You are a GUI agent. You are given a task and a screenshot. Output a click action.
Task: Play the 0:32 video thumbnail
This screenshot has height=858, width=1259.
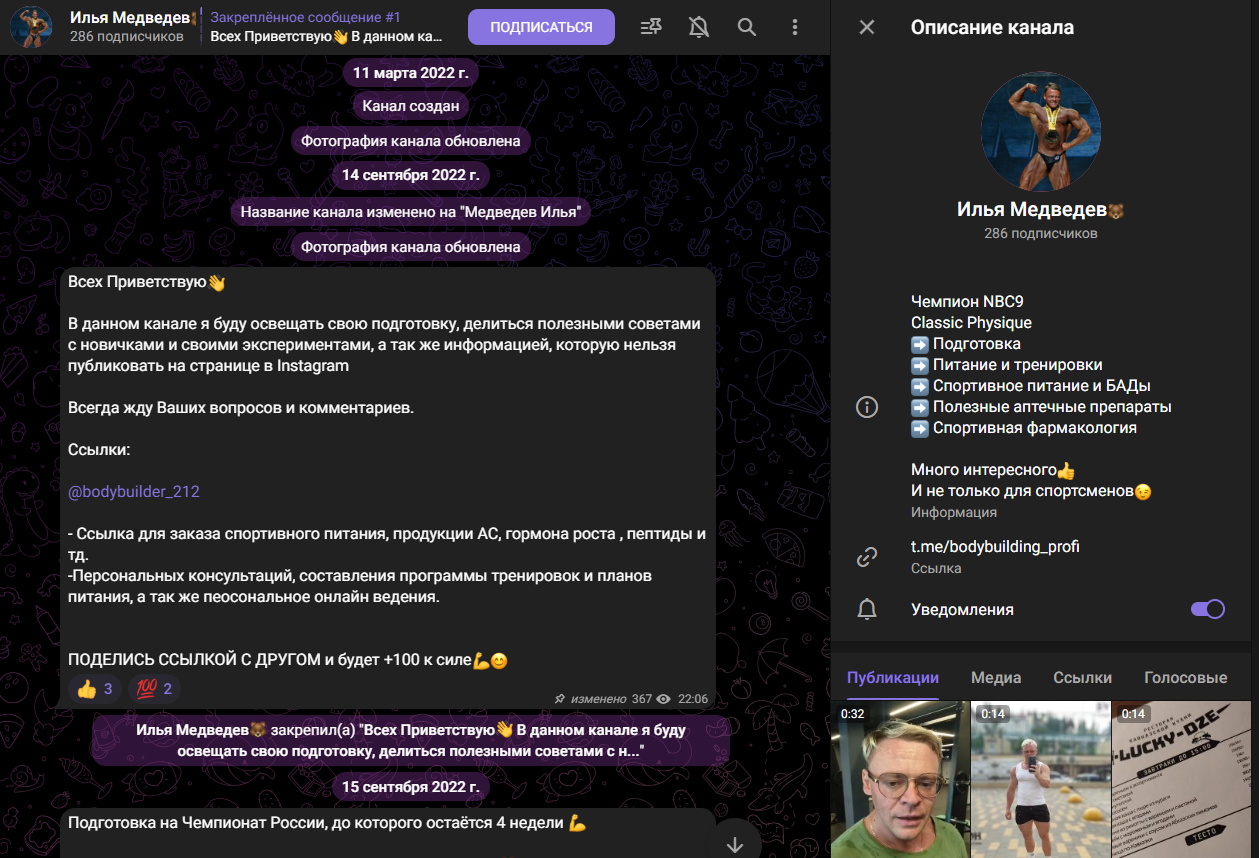point(899,780)
